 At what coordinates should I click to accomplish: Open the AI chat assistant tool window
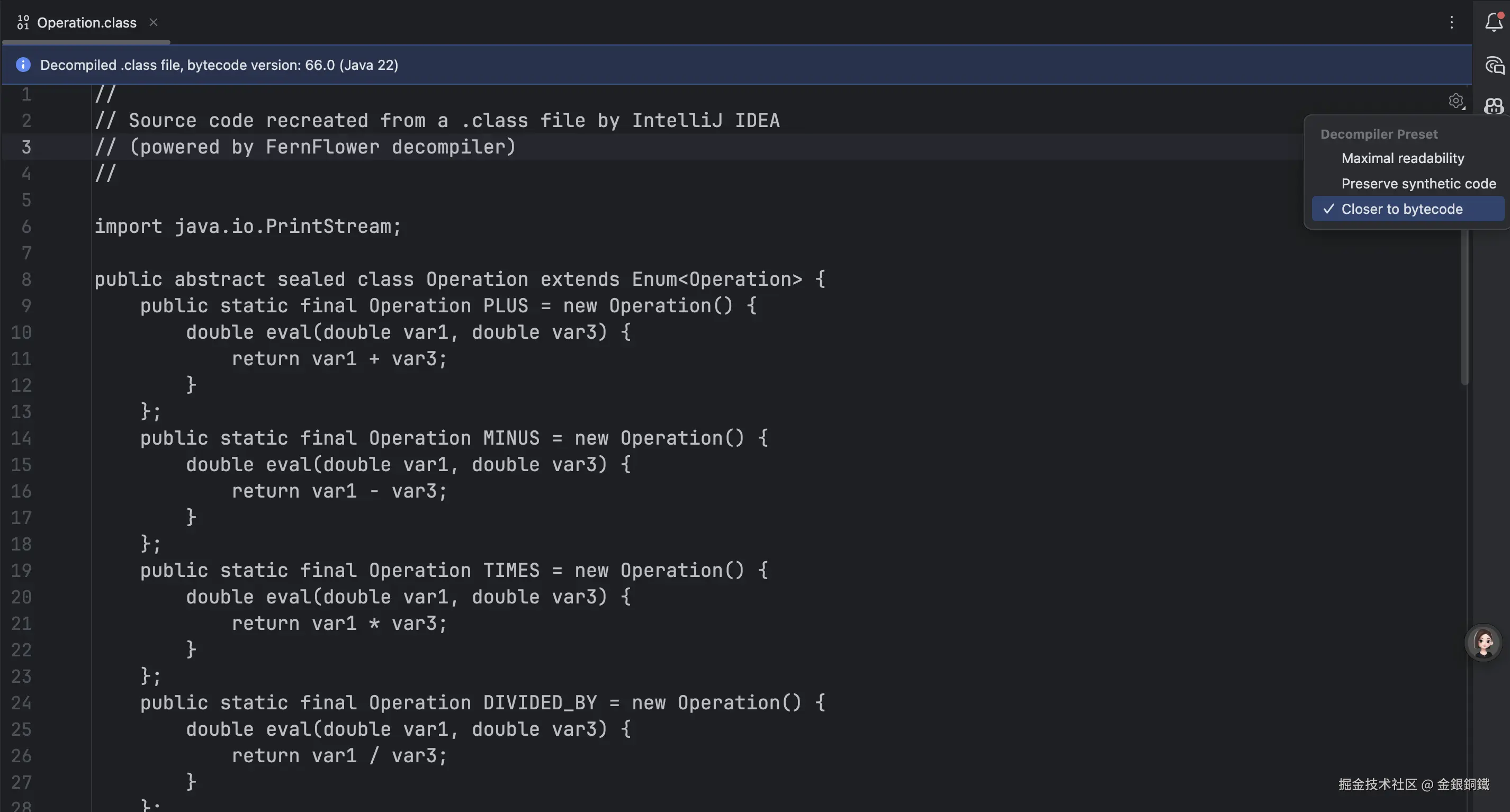click(x=1494, y=66)
